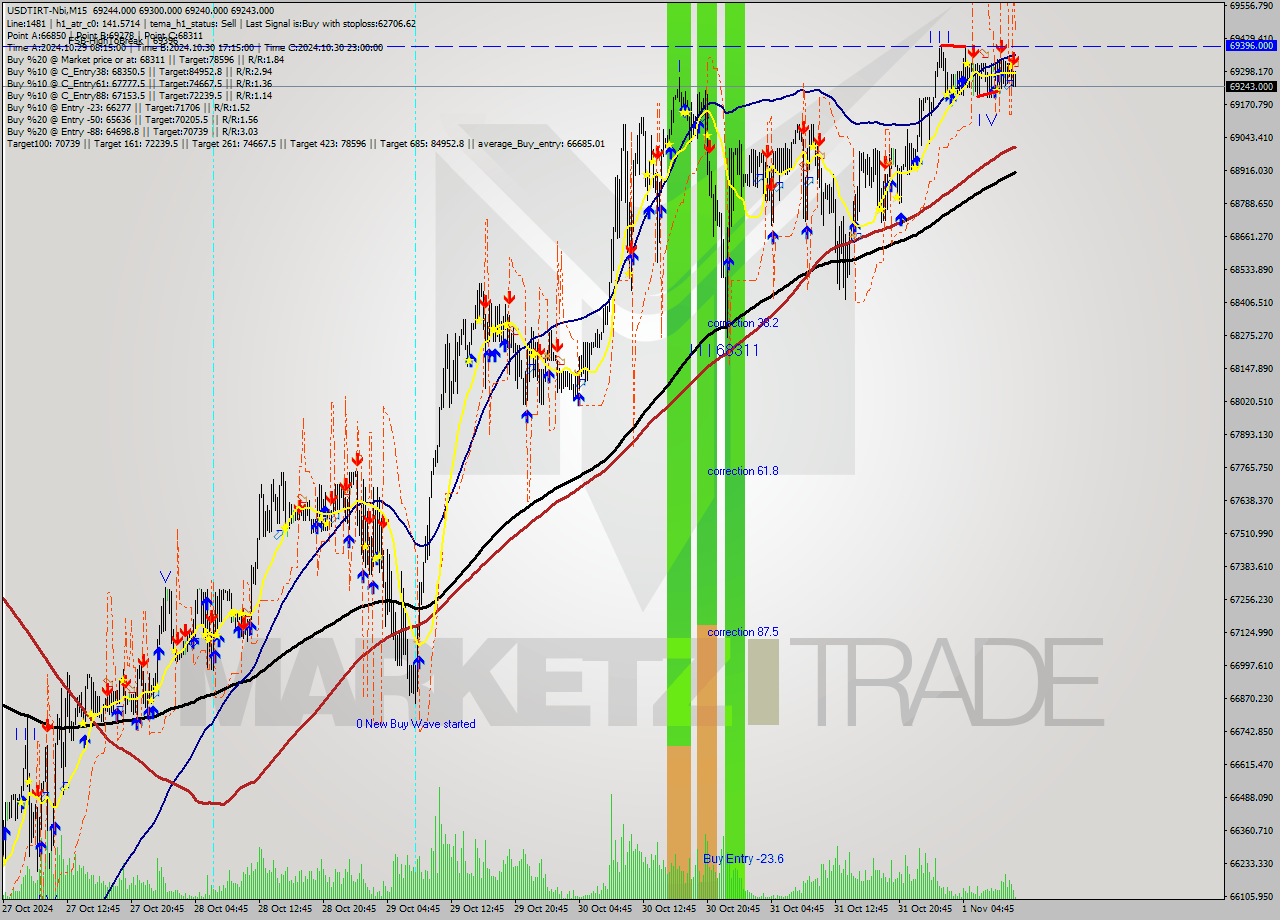
Task: Click the 'correction 87.5' label
Action: tap(743, 632)
